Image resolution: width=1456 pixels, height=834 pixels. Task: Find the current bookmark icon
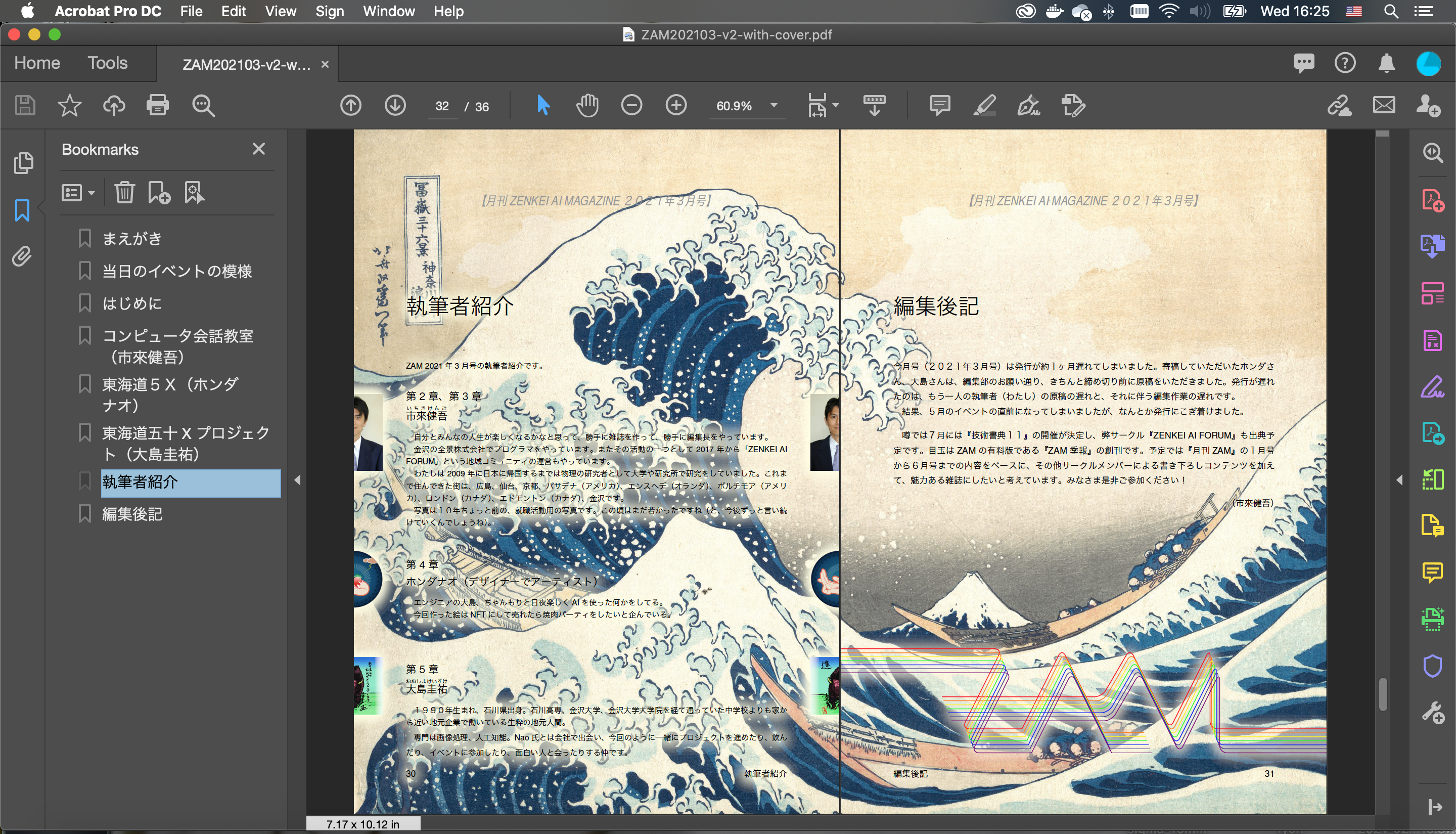(x=194, y=193)
